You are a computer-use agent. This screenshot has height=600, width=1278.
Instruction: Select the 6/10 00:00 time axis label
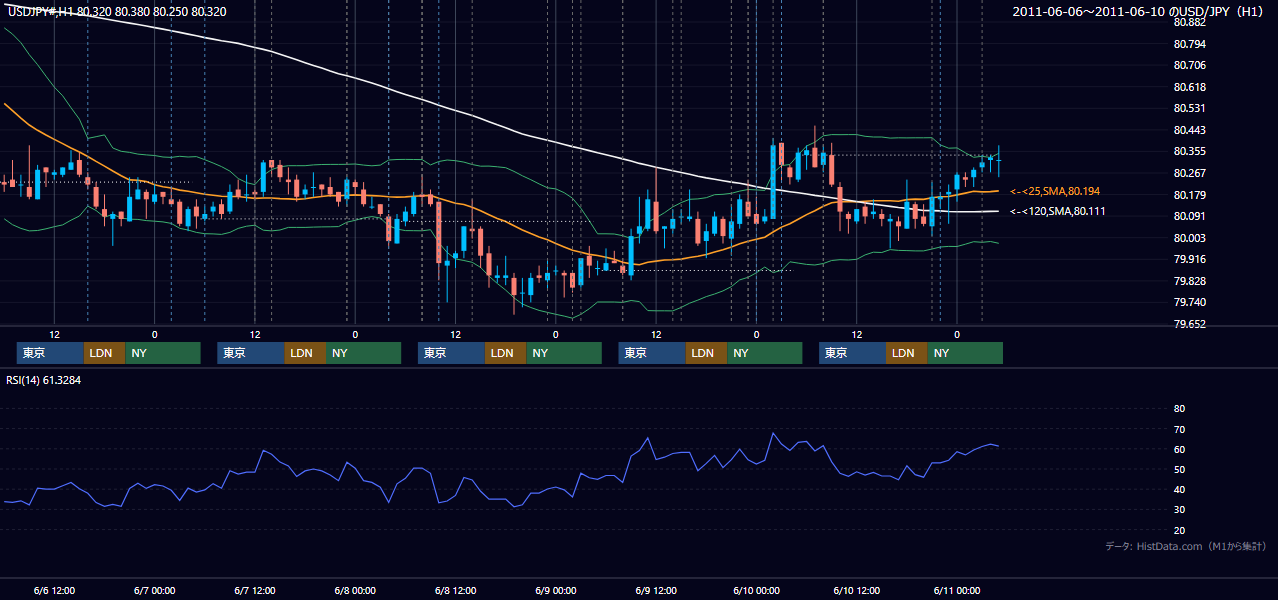(x=756, y=590)
